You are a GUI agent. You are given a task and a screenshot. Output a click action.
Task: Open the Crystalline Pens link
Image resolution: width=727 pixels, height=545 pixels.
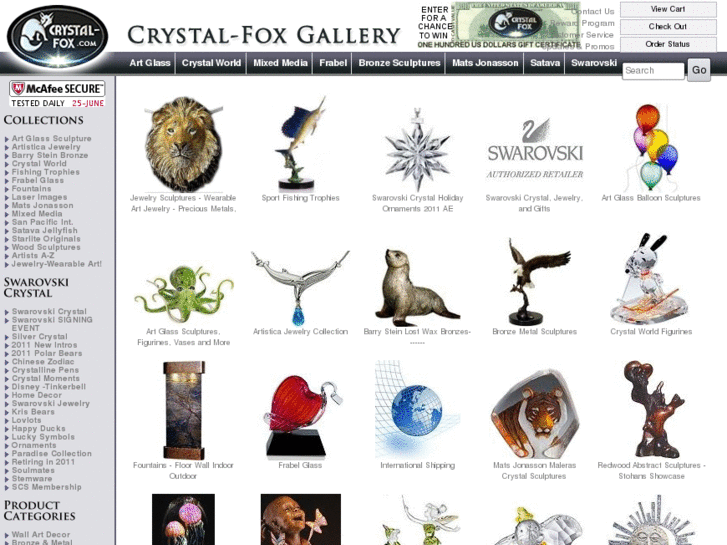45,370
